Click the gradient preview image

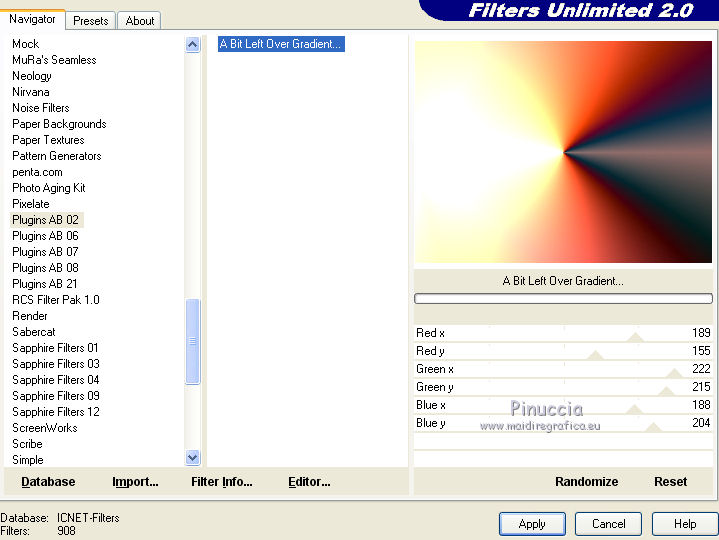pos(563,152)
